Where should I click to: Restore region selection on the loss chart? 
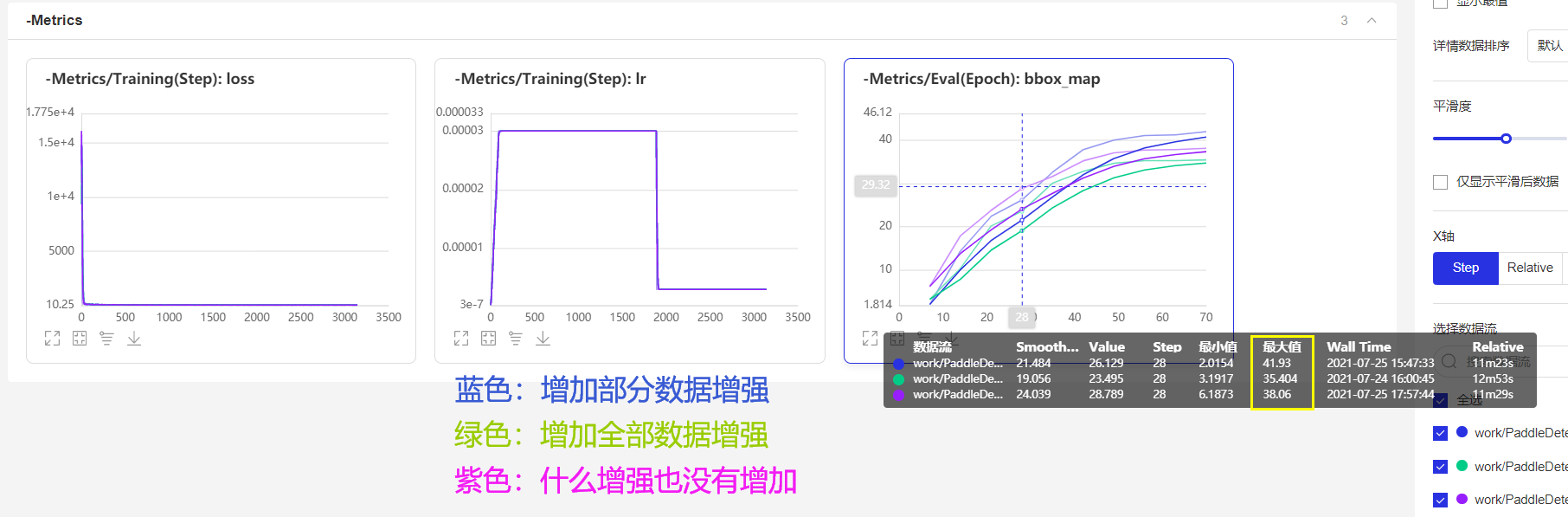point(80,339)
